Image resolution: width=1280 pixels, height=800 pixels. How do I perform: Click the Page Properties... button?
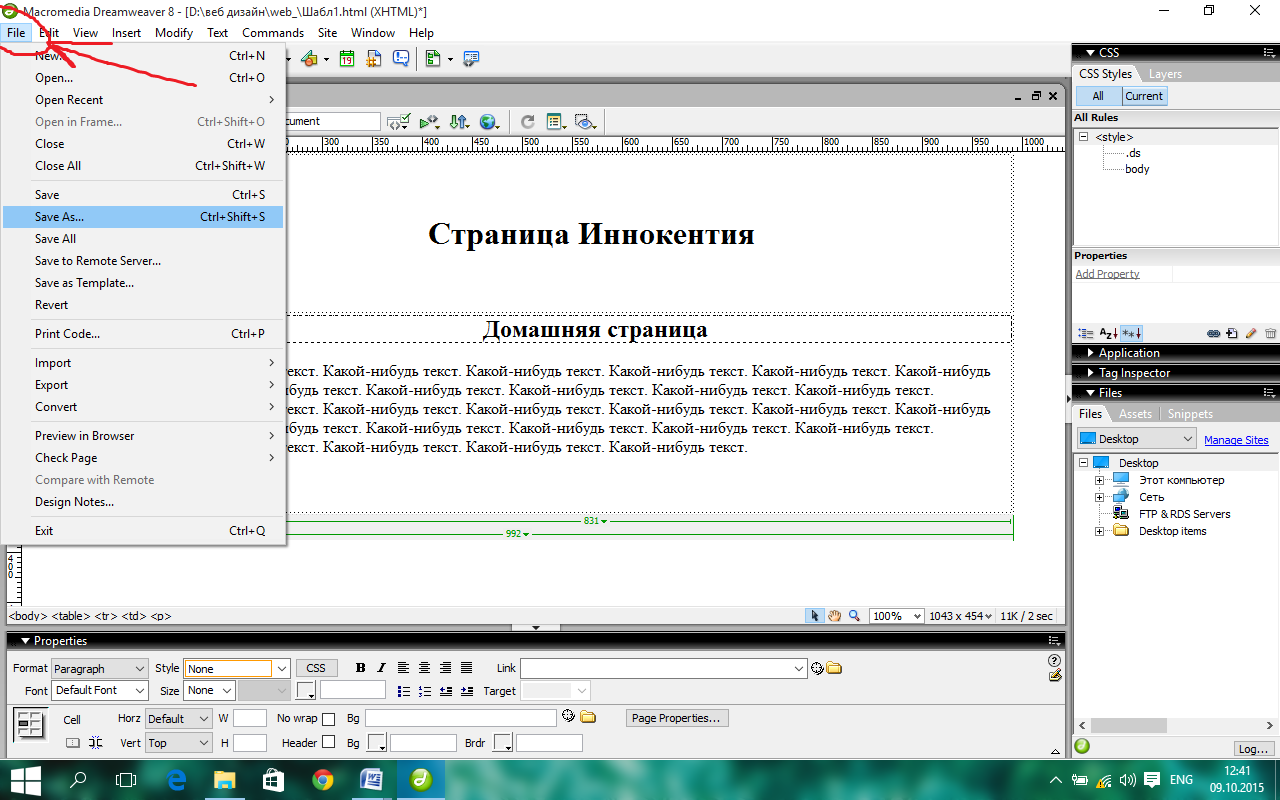[677, 718]
